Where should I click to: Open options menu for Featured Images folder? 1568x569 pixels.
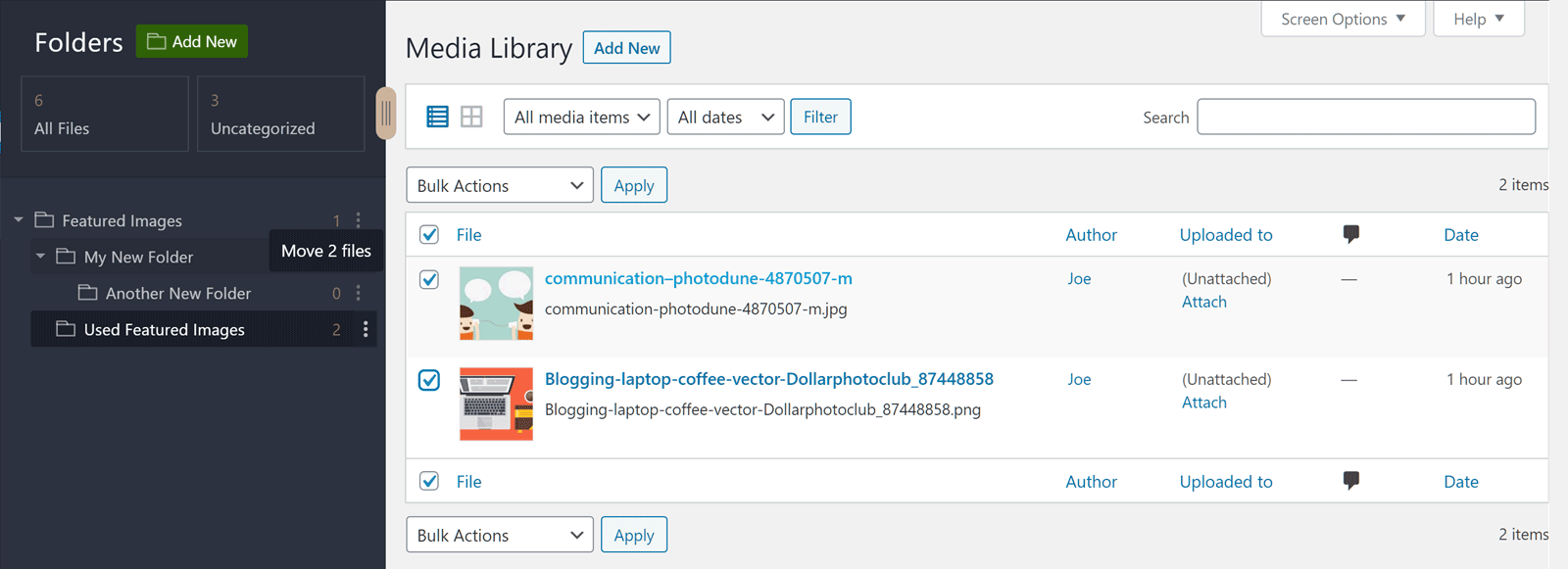tap(359, 220)
